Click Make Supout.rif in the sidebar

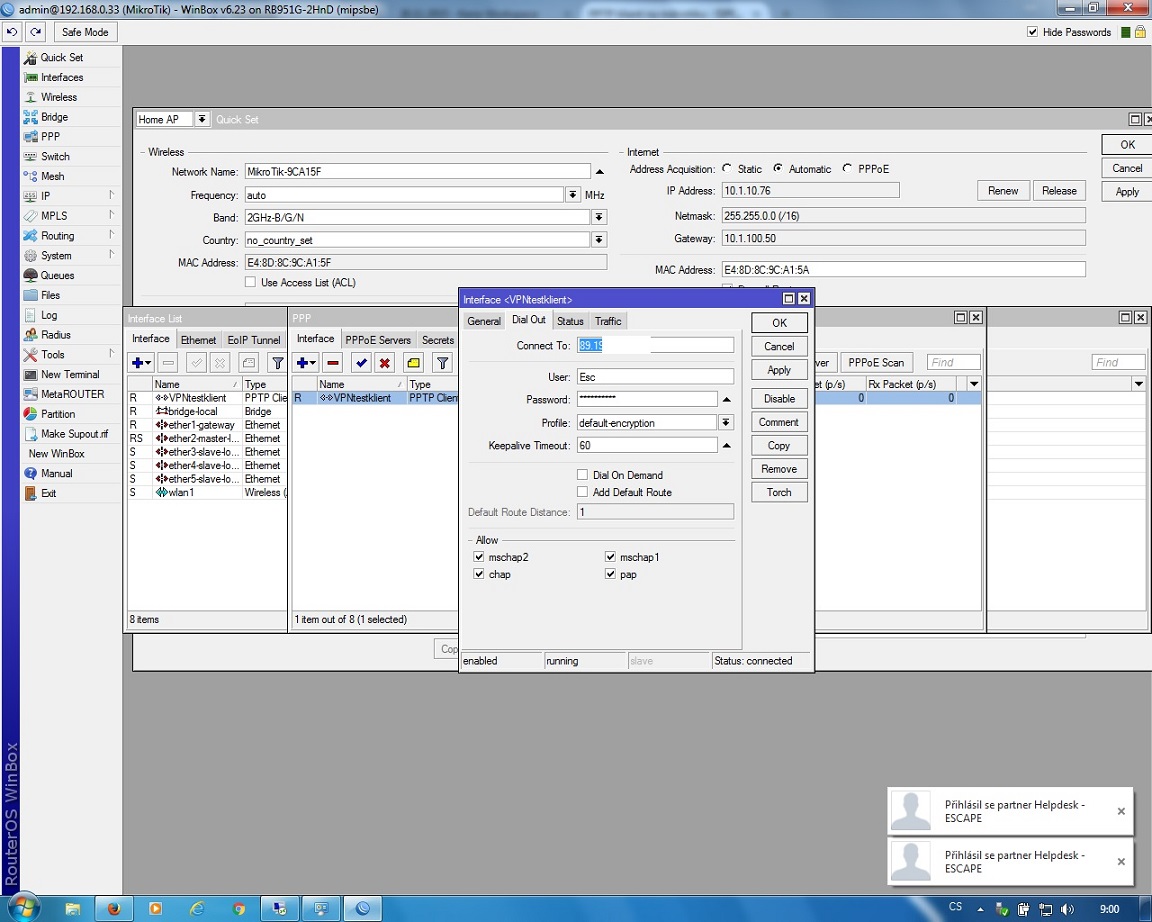pos(74,434)
